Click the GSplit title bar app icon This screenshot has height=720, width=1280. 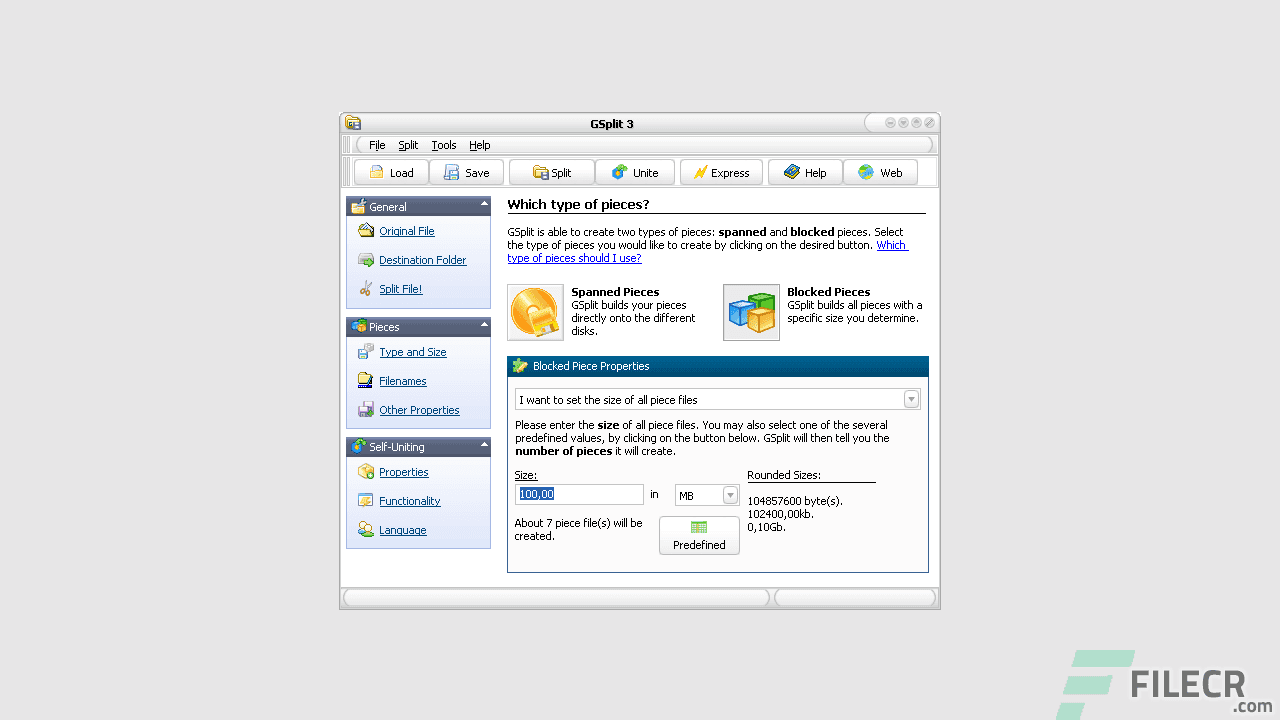coord(353,123)
